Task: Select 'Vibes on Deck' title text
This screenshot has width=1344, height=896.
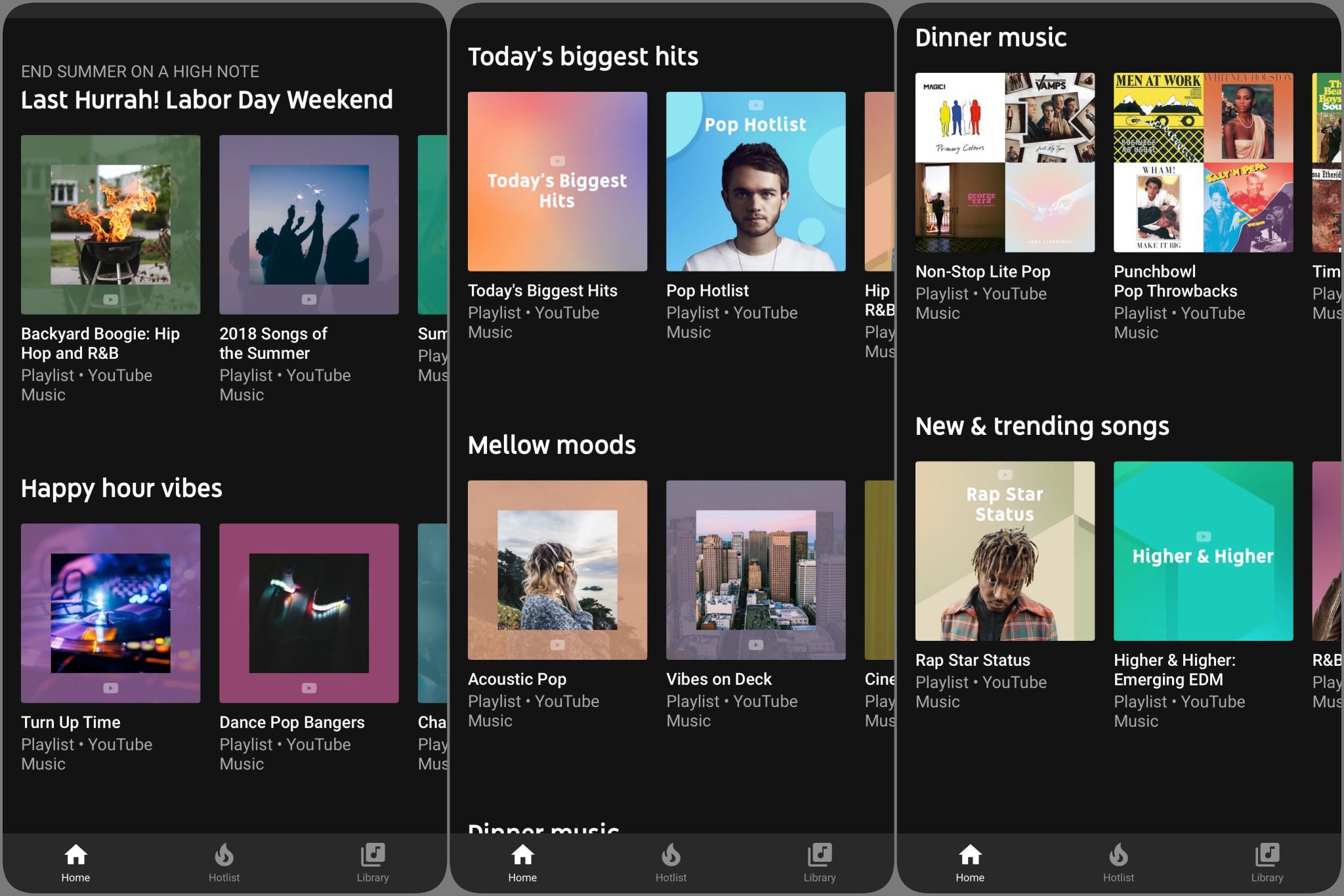Action: pyautogui.click(x=719, y=679)
